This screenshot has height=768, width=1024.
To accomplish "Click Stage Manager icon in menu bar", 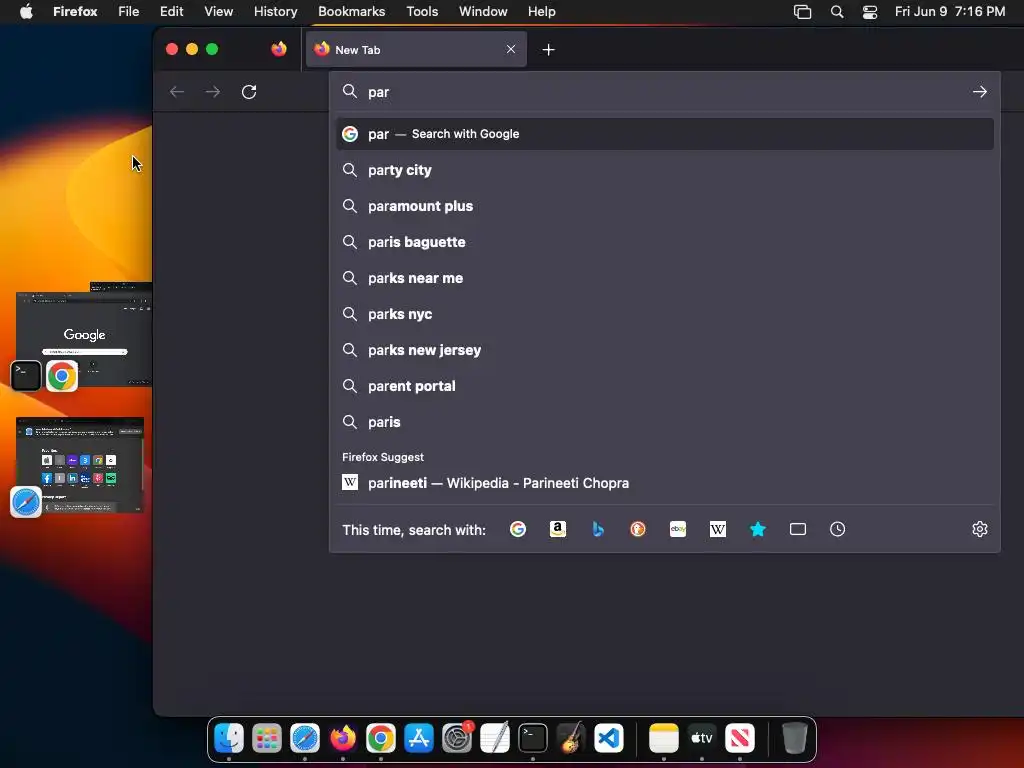I will [x=802, y=12].
